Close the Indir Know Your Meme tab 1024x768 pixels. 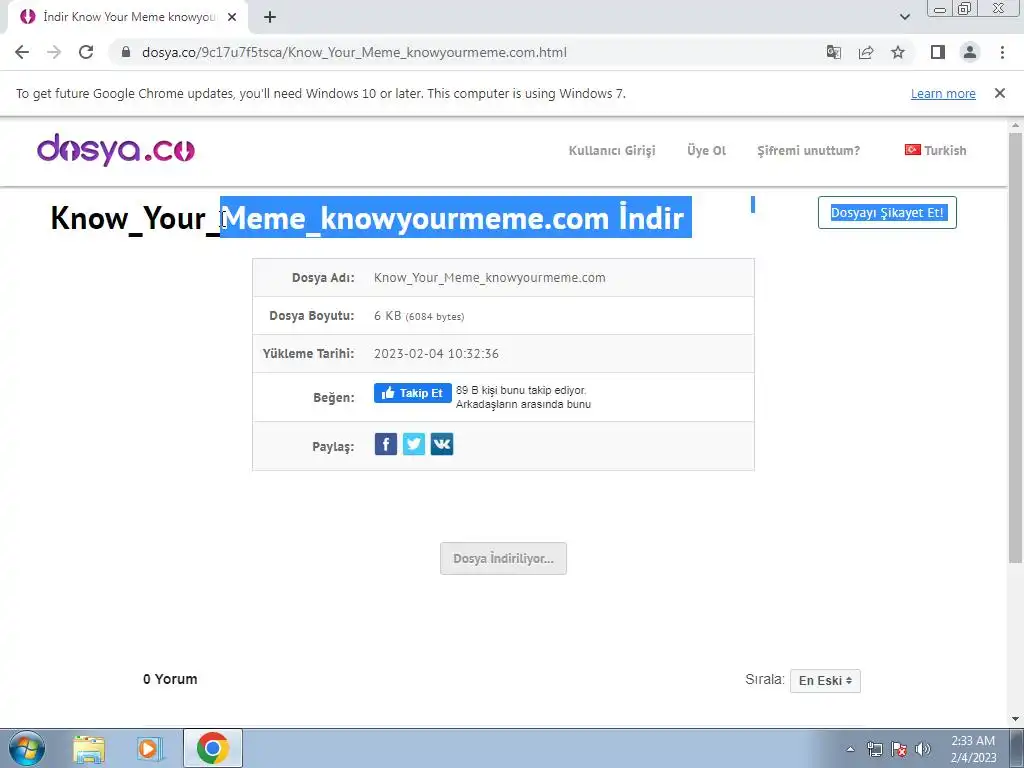[232, 17]
